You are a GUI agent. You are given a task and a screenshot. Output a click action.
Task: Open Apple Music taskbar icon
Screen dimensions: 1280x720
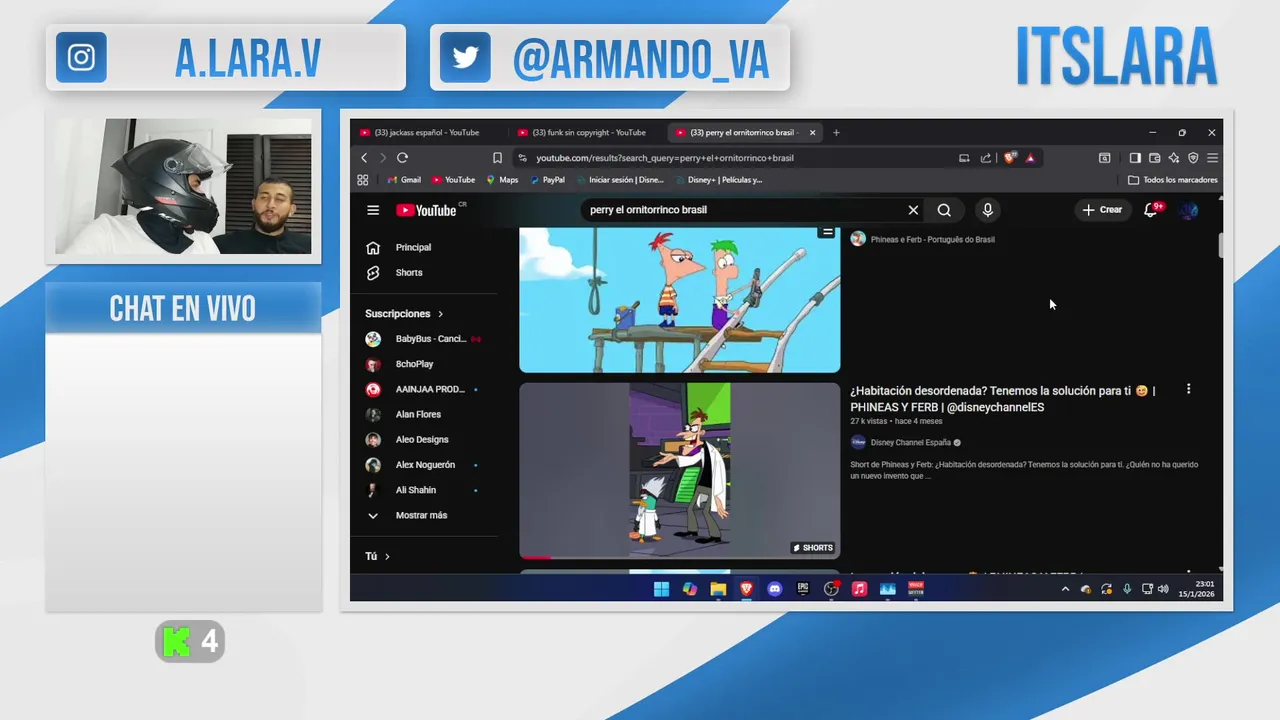click(859, 589)
